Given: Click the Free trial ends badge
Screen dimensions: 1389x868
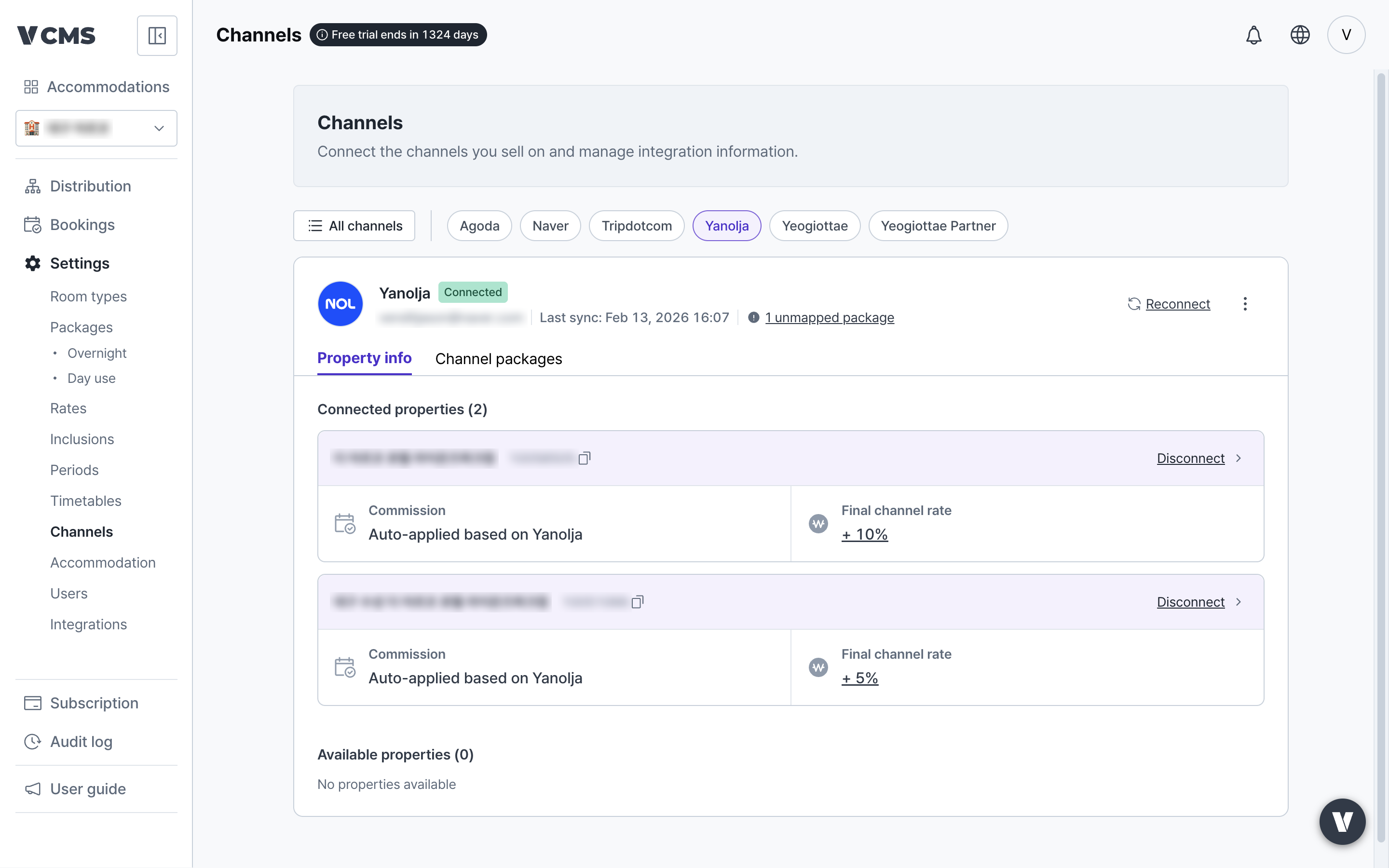Looking at the screenshot, I should click(398, 35).
